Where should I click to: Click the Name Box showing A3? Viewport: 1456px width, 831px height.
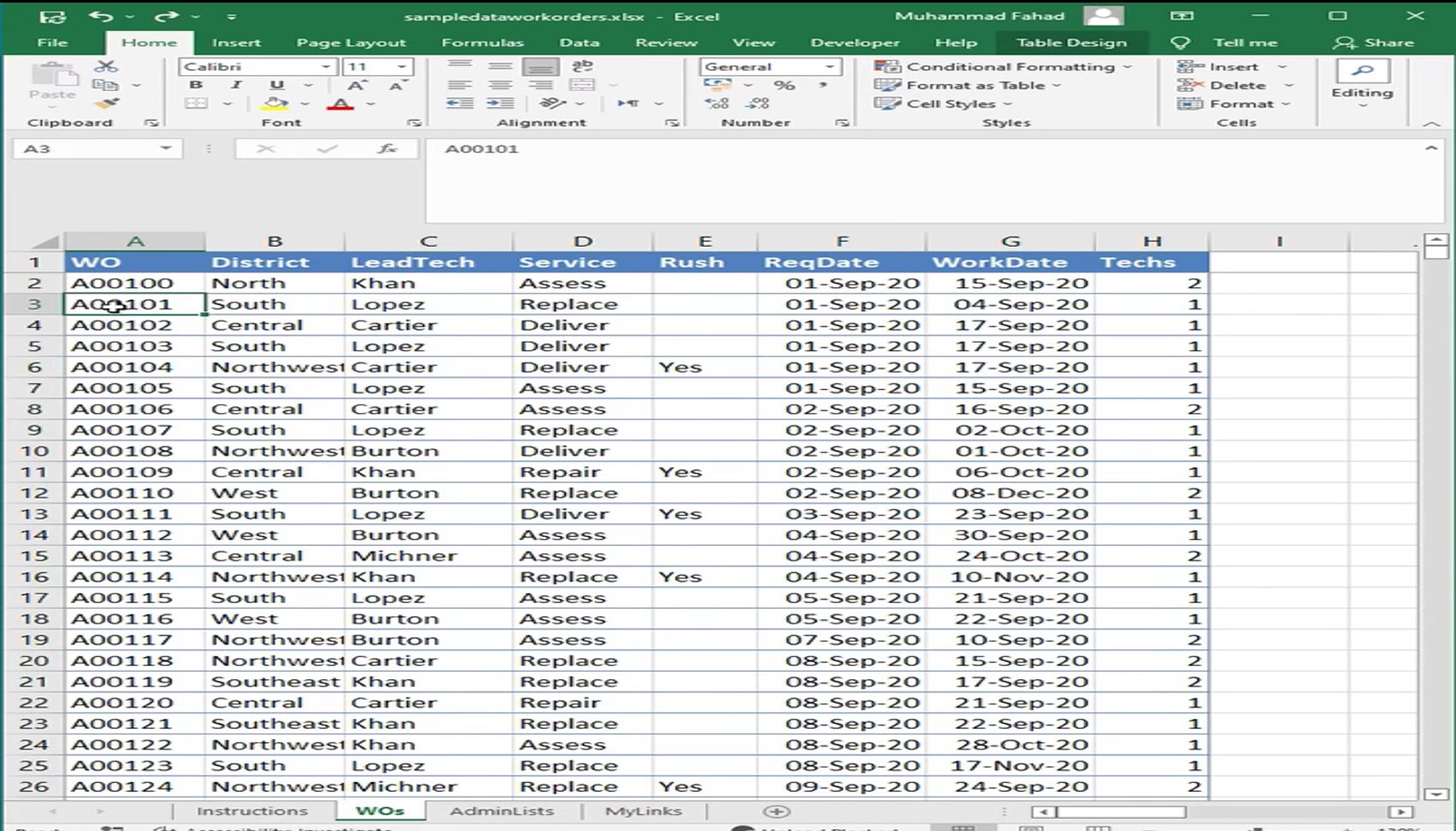click(97, 149)
